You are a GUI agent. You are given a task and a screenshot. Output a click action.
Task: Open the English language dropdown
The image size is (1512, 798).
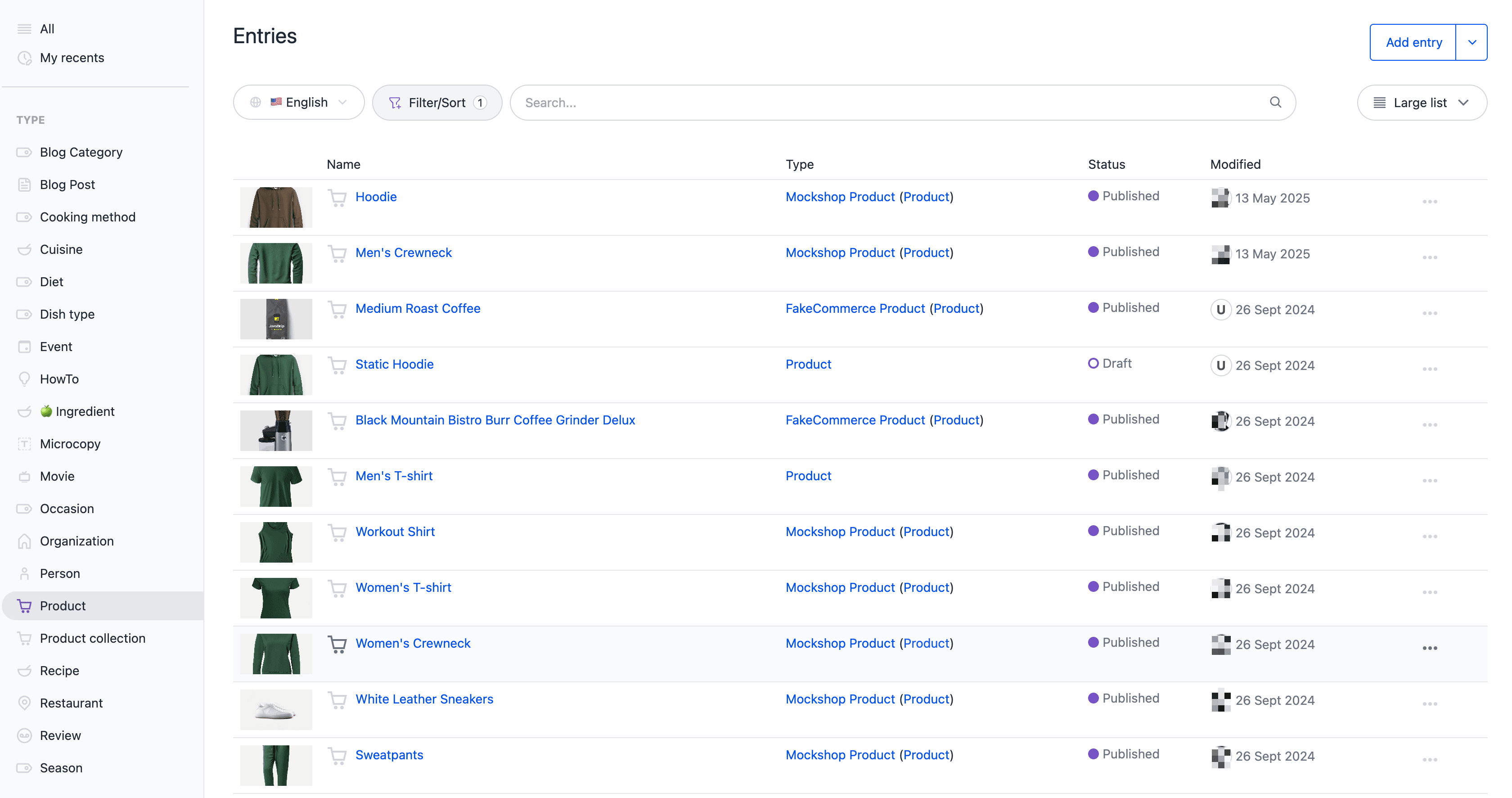(x=298, y=102)
